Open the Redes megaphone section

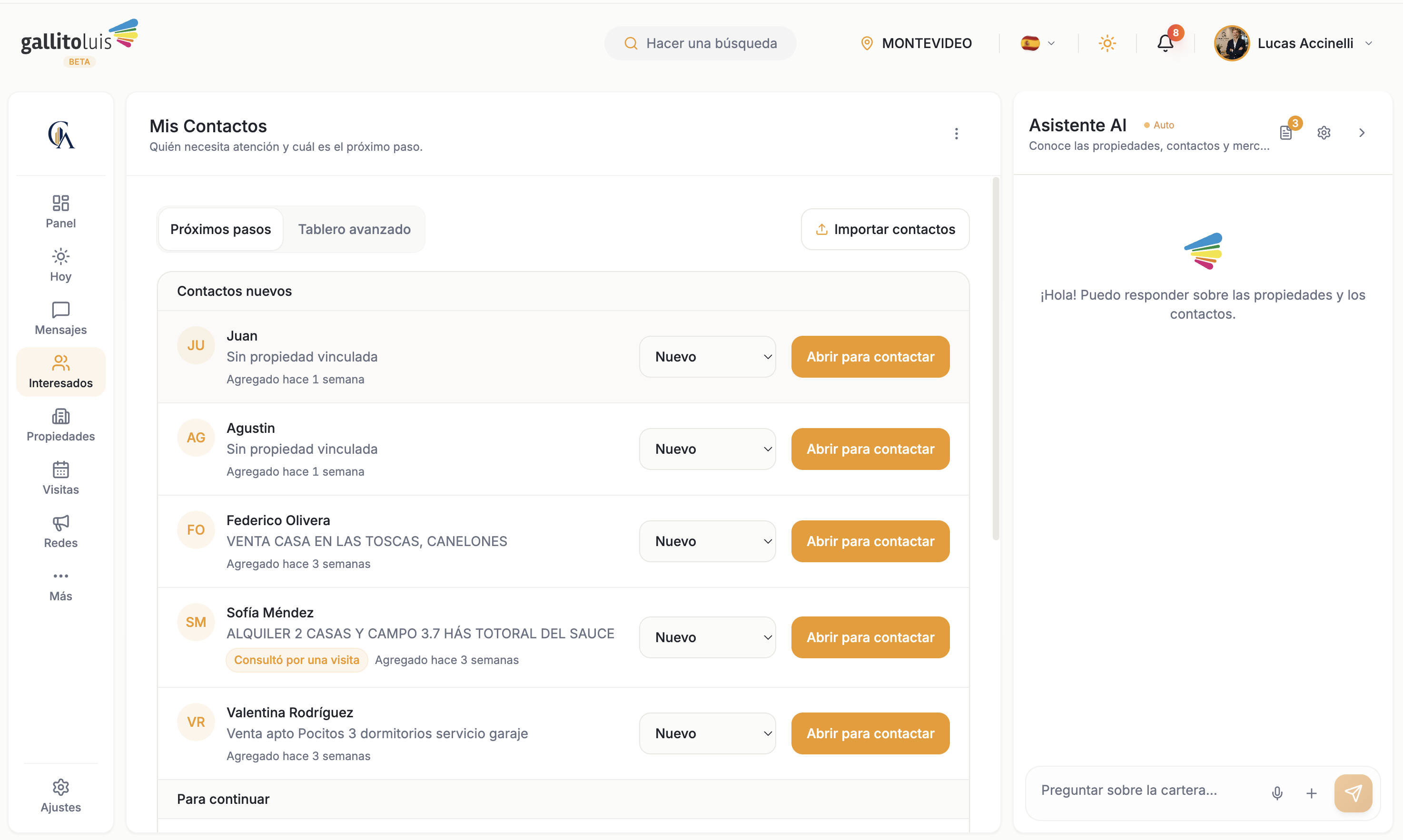pos(60,531)
